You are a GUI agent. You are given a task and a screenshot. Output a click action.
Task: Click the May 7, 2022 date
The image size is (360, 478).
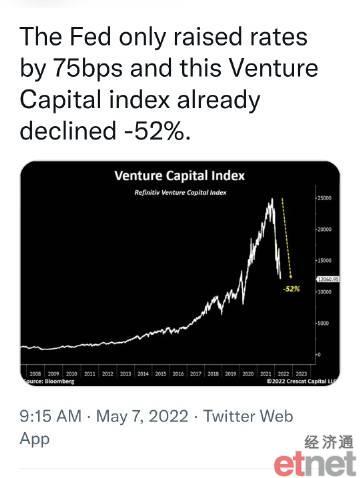point(142,416)
